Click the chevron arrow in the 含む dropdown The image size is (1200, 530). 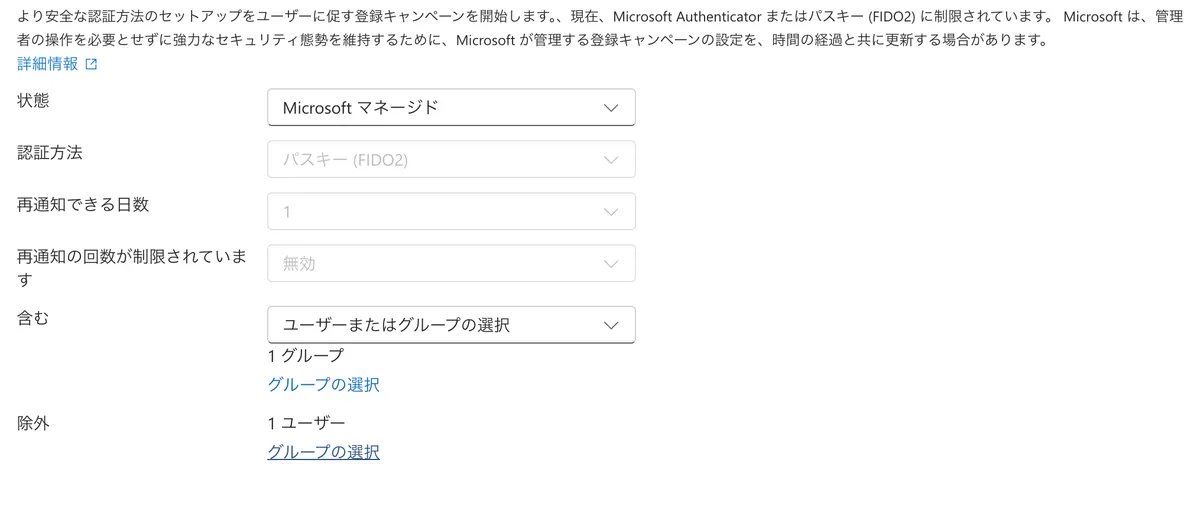click(x=612, y=325)
